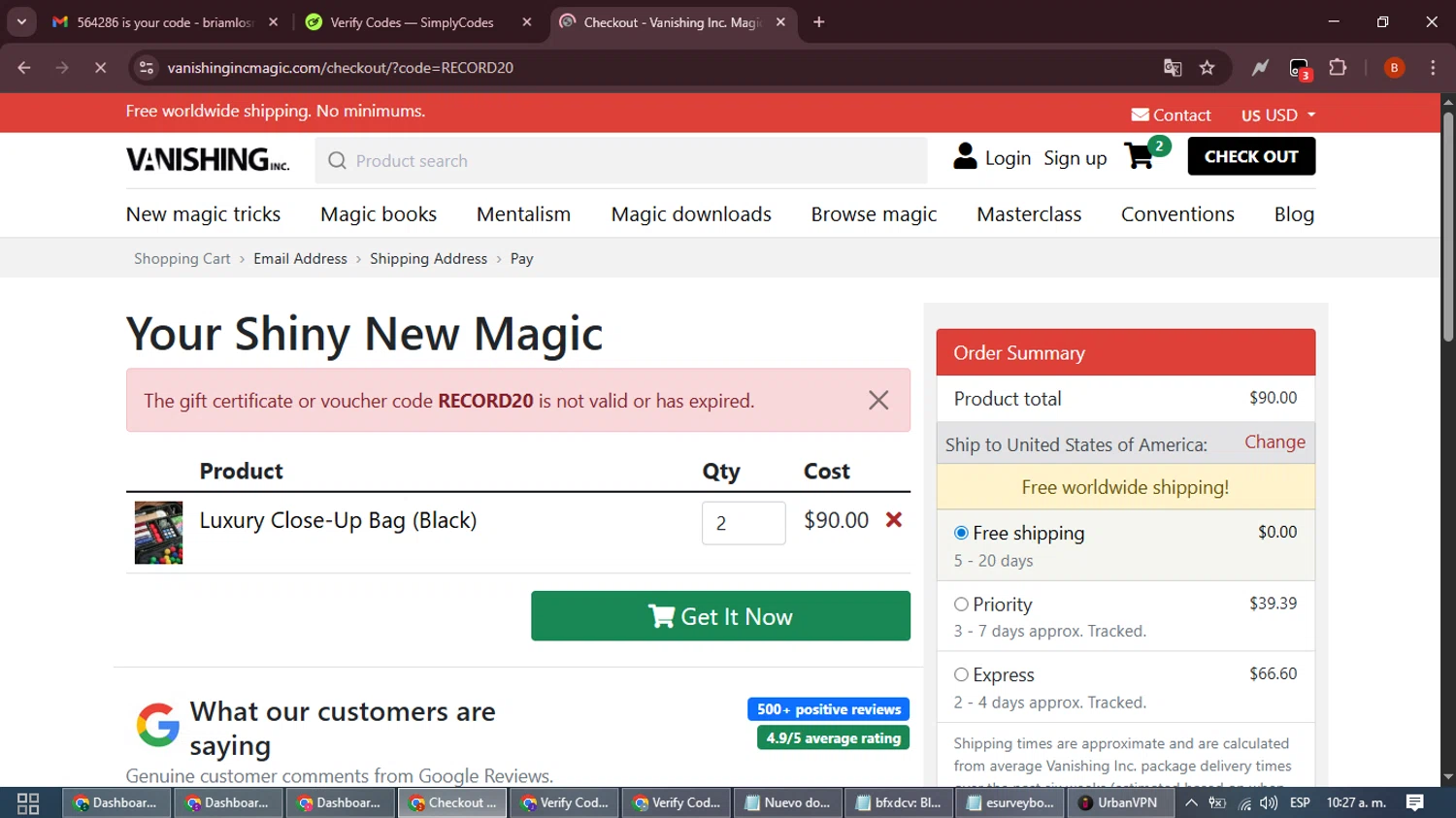1456x818 pixels.
Task: Open Conventions menu item
Action: (1177, 214)
